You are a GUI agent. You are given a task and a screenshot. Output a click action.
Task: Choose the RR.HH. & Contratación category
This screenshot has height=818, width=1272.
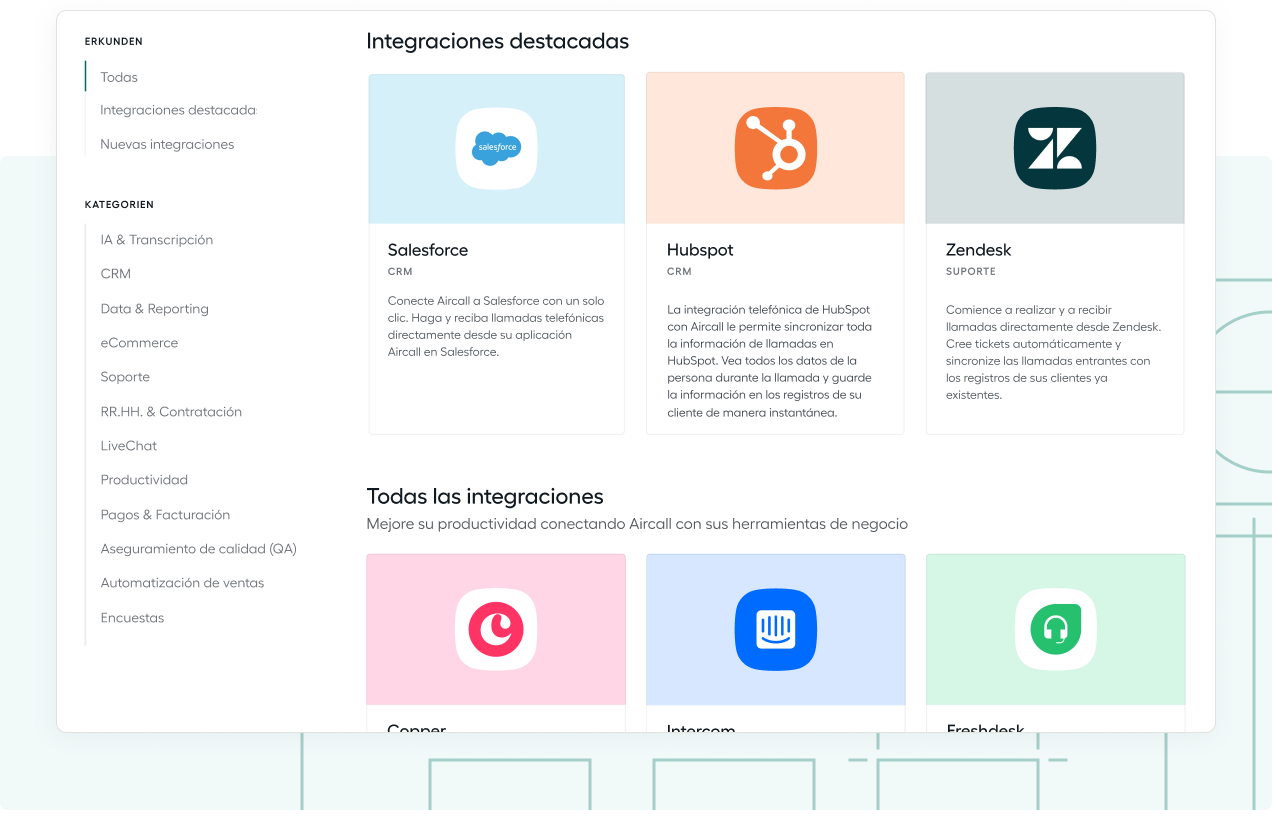[x=171, y=412]
